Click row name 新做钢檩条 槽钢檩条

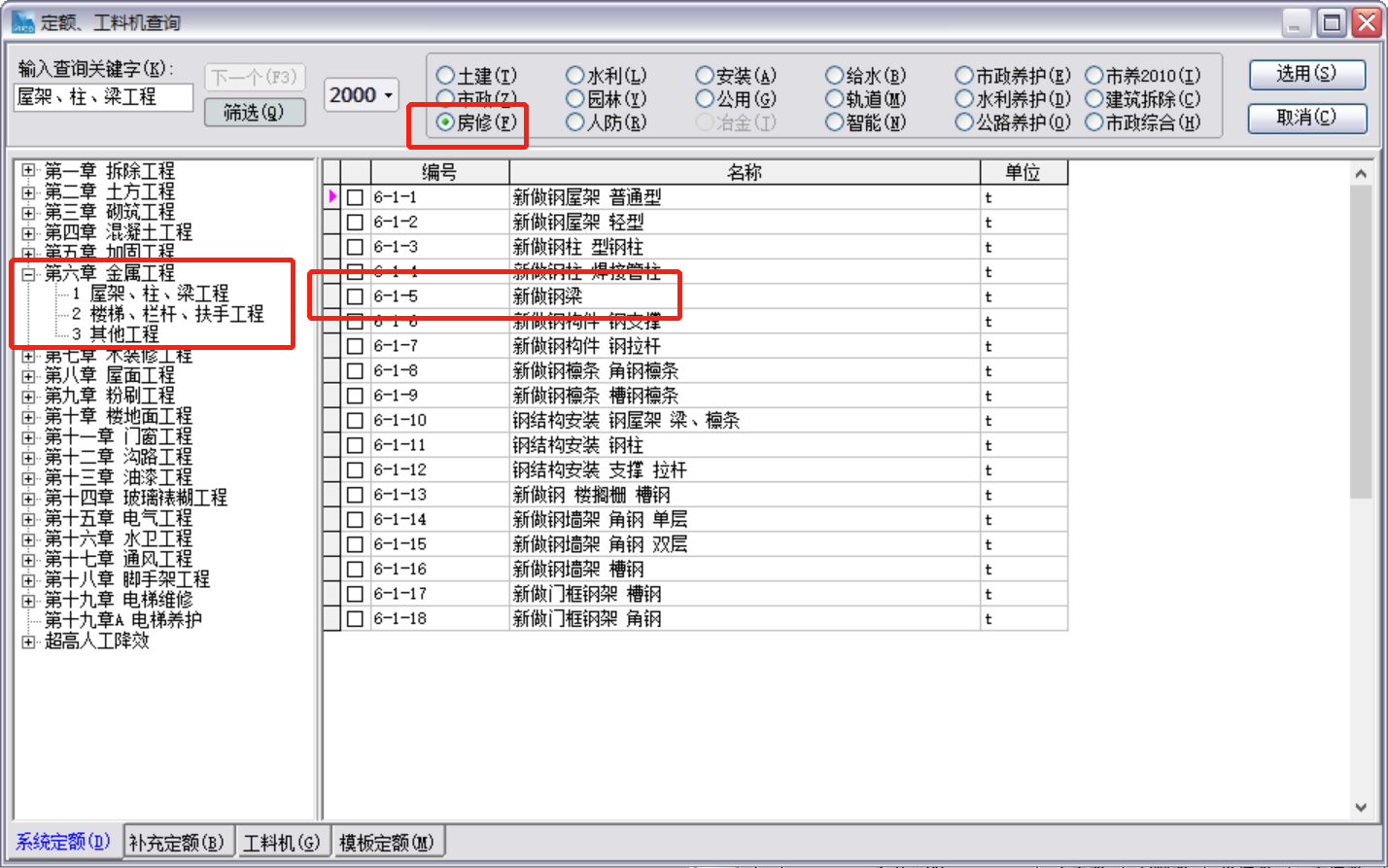[596, 396]
